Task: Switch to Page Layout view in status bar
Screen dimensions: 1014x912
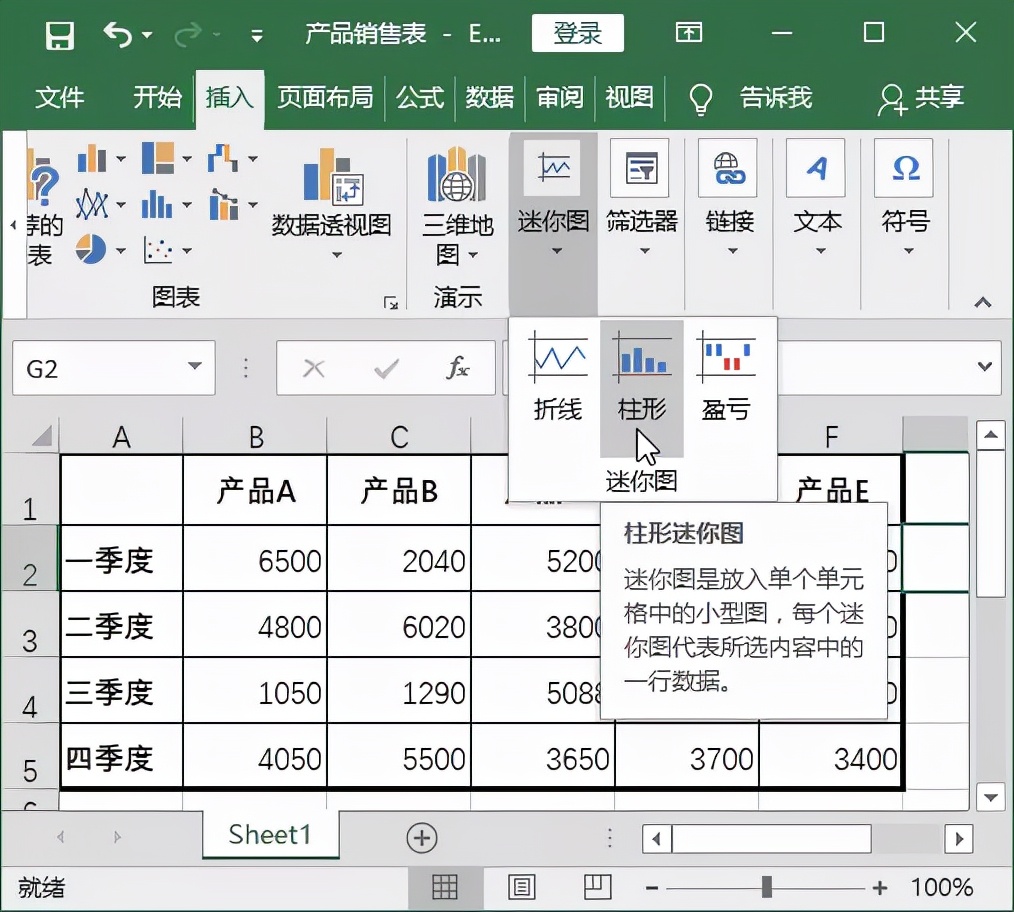Action: 521,886
